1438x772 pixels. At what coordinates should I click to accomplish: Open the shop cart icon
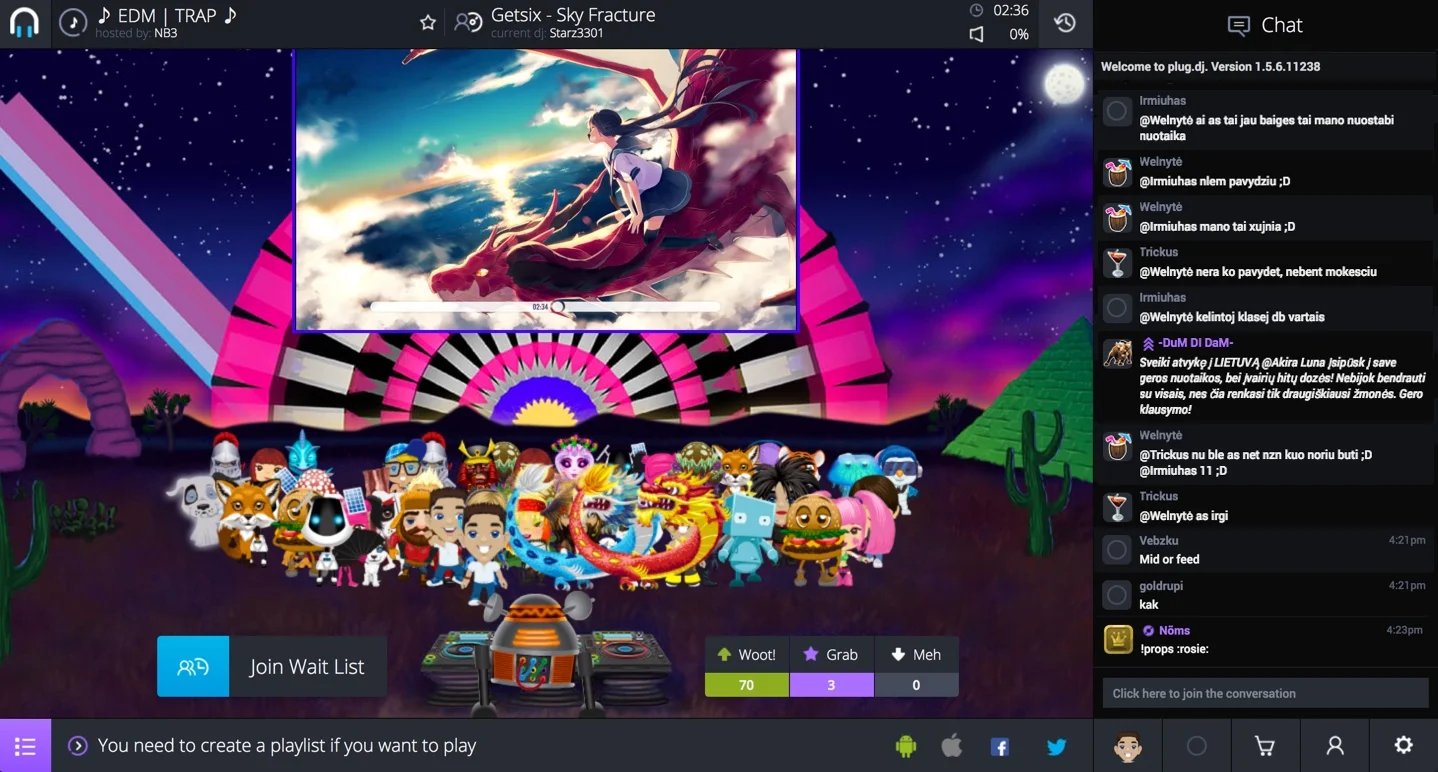[x=1265, y=746]
